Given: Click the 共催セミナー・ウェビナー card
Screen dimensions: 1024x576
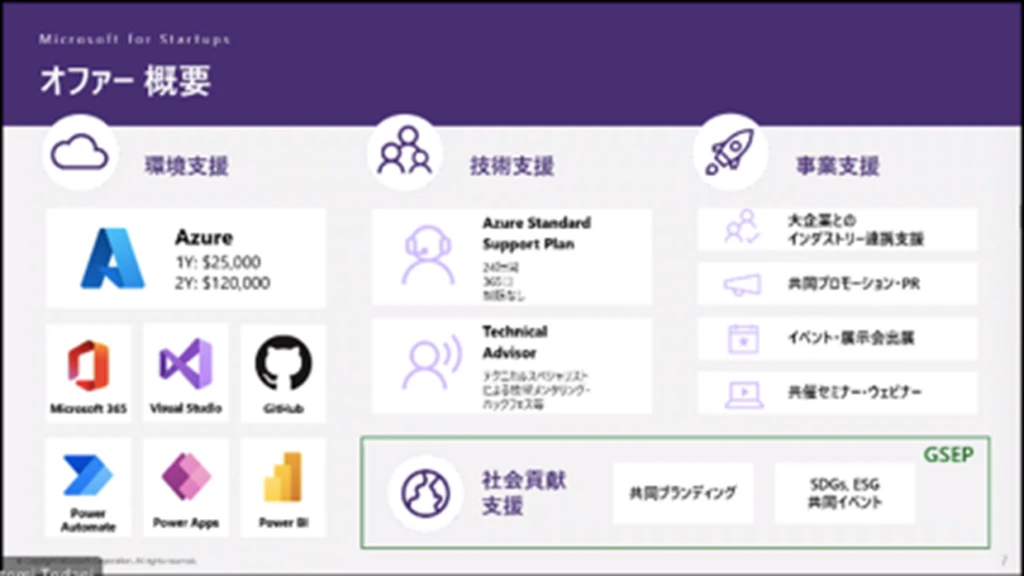Looking at the screenshot, I should pyautogui.click(x=837, y=393).
